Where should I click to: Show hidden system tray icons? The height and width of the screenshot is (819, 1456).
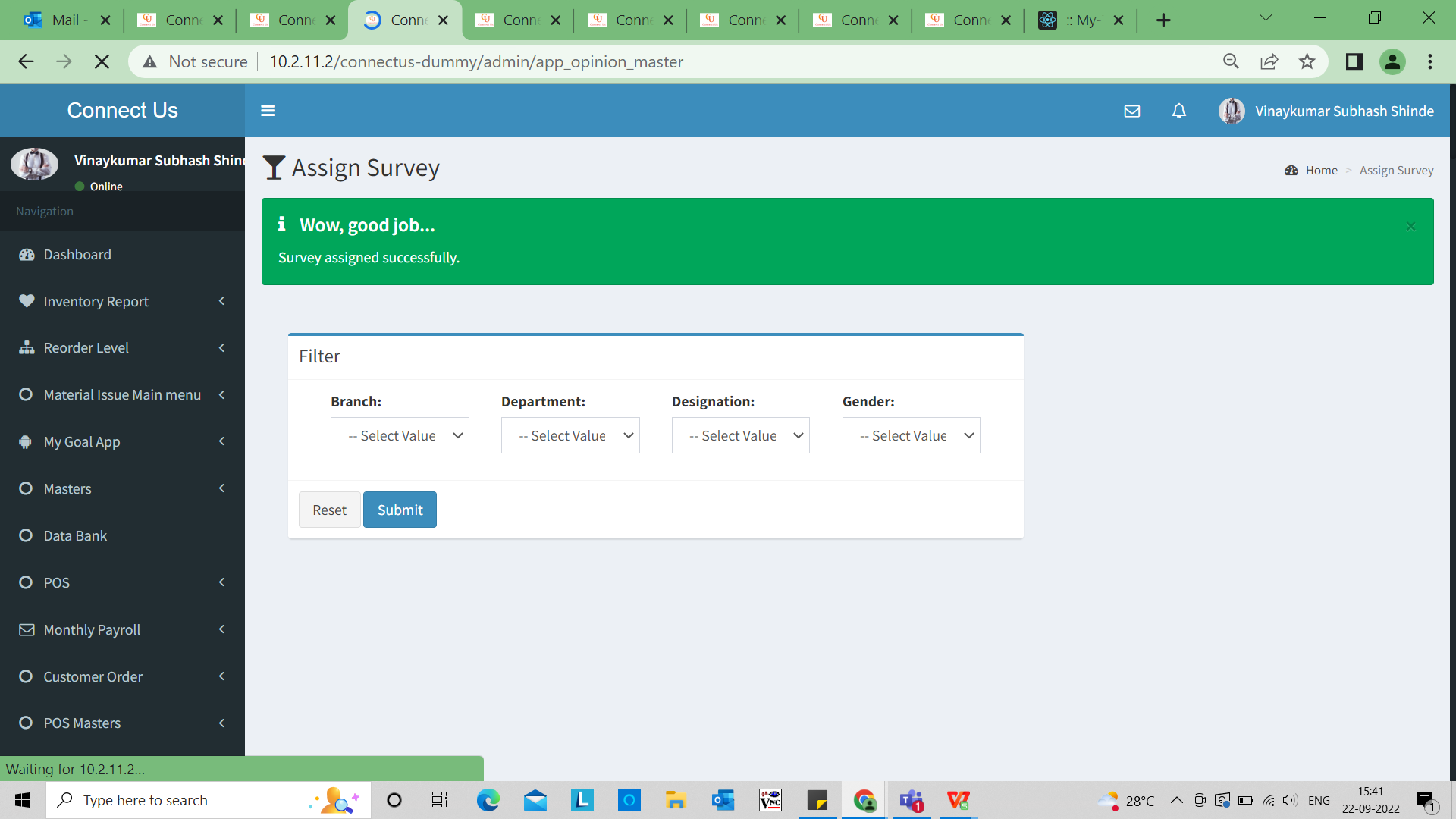pos(1176,800)
